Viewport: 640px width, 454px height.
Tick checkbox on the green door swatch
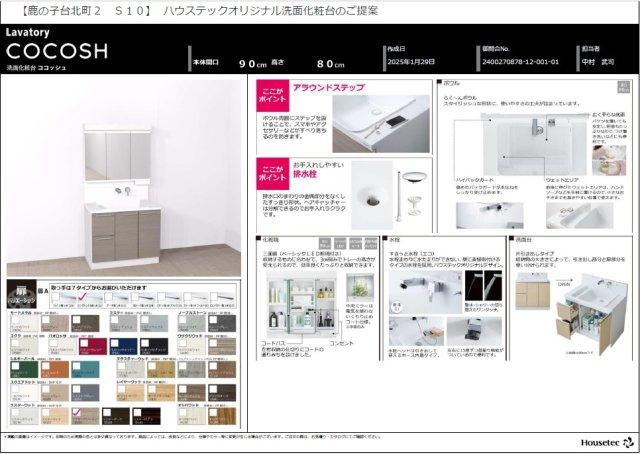tap(15, 365)
